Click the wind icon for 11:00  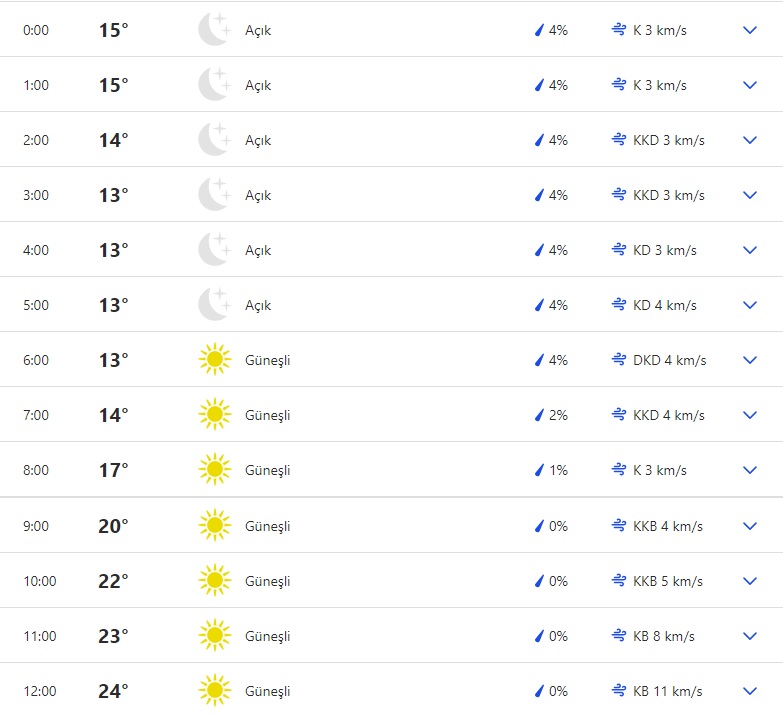(x=619, y=636)
